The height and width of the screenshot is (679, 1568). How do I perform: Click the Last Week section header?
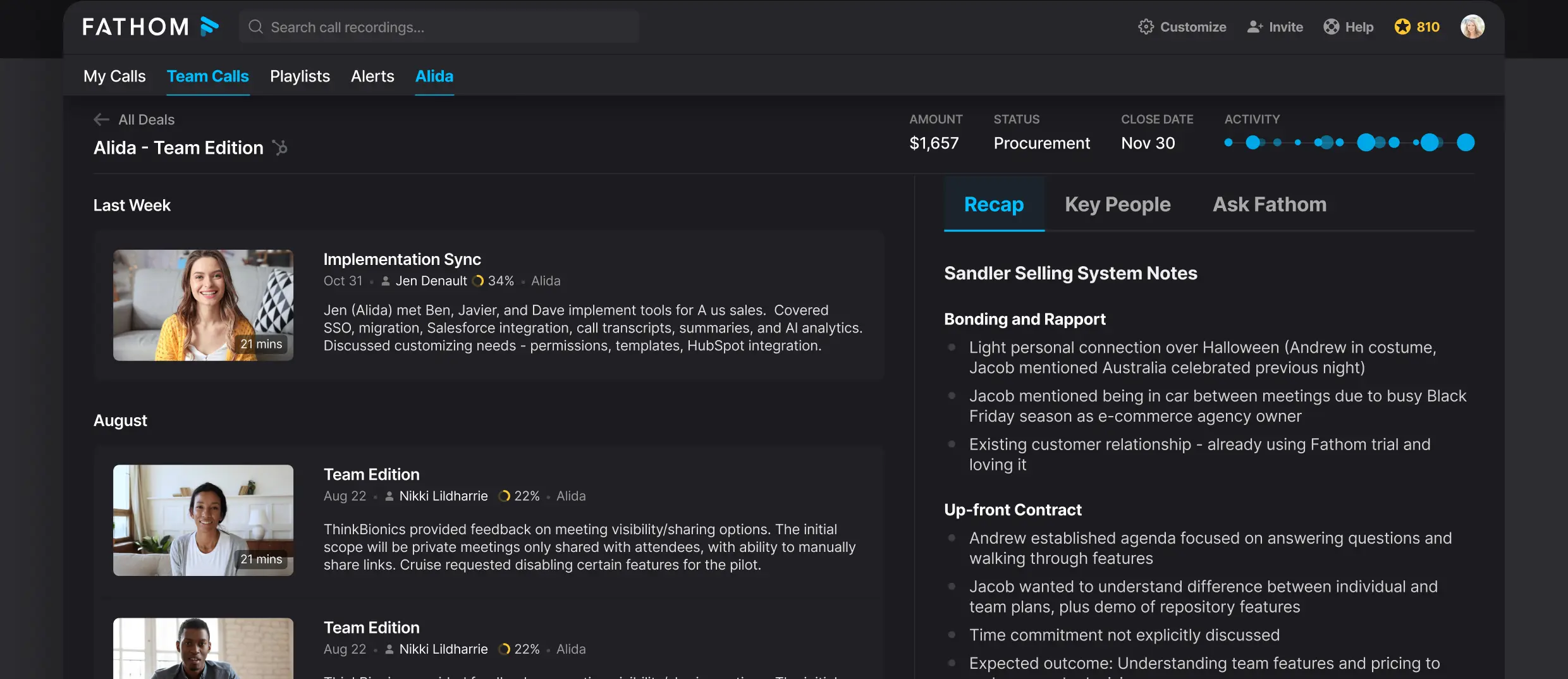132,205
